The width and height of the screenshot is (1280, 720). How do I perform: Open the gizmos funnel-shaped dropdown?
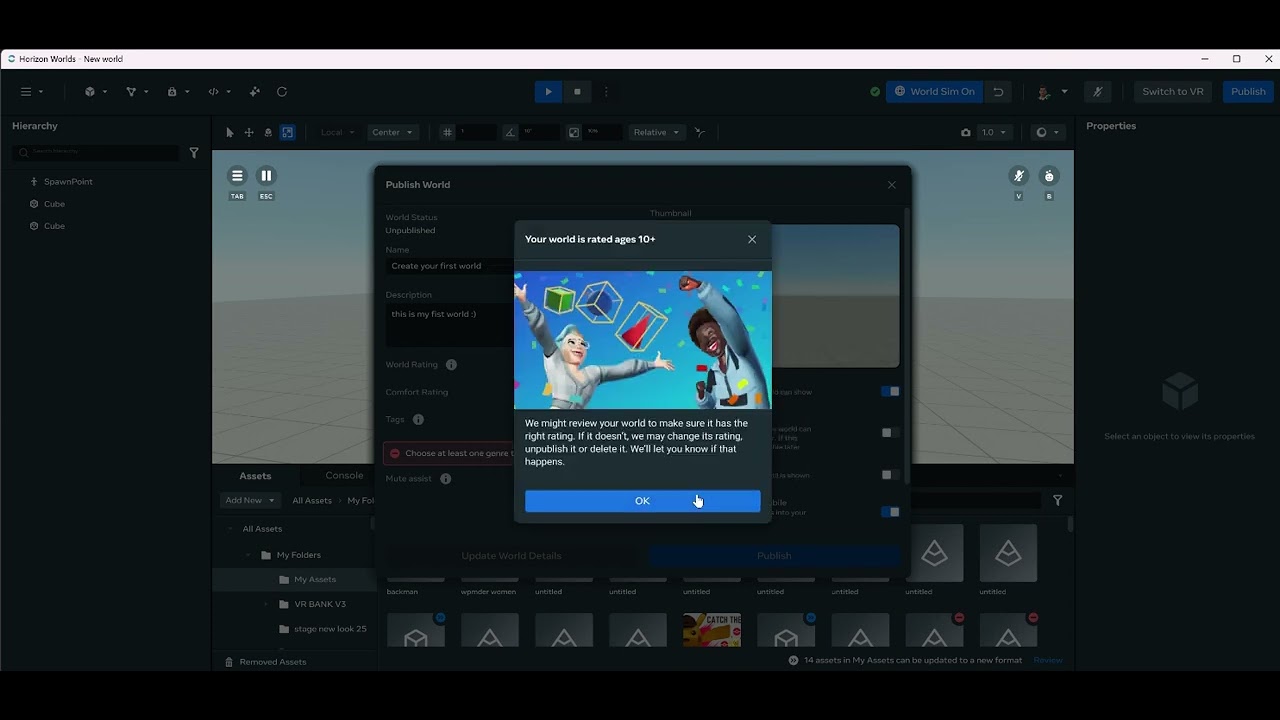(137, 91)
